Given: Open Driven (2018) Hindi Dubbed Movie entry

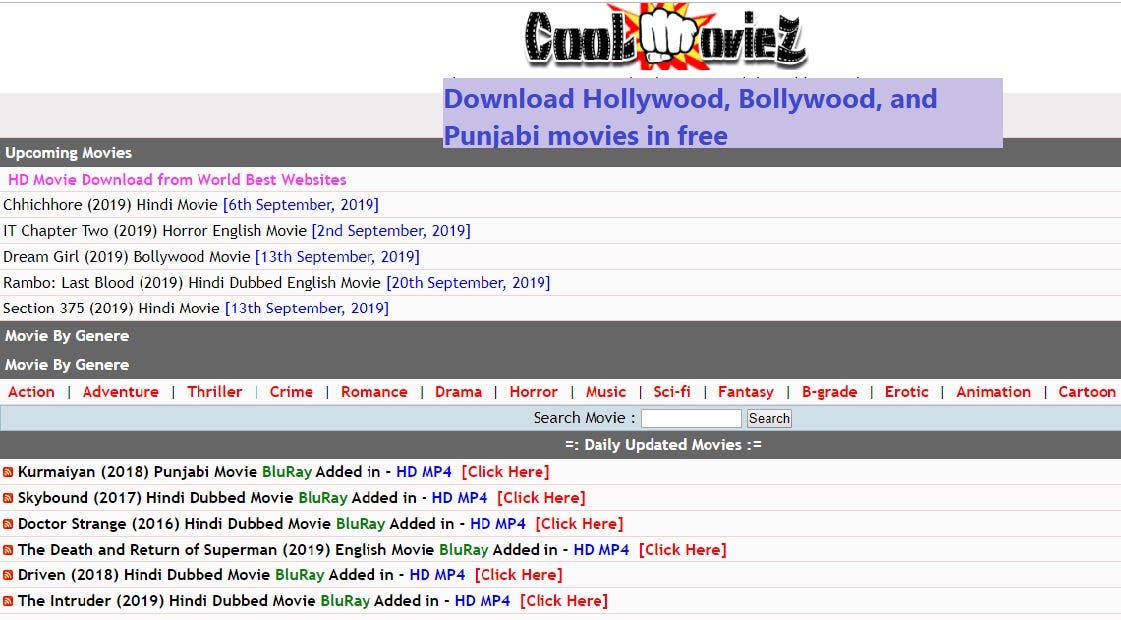Looking at the screenshot, I should 144,575.
